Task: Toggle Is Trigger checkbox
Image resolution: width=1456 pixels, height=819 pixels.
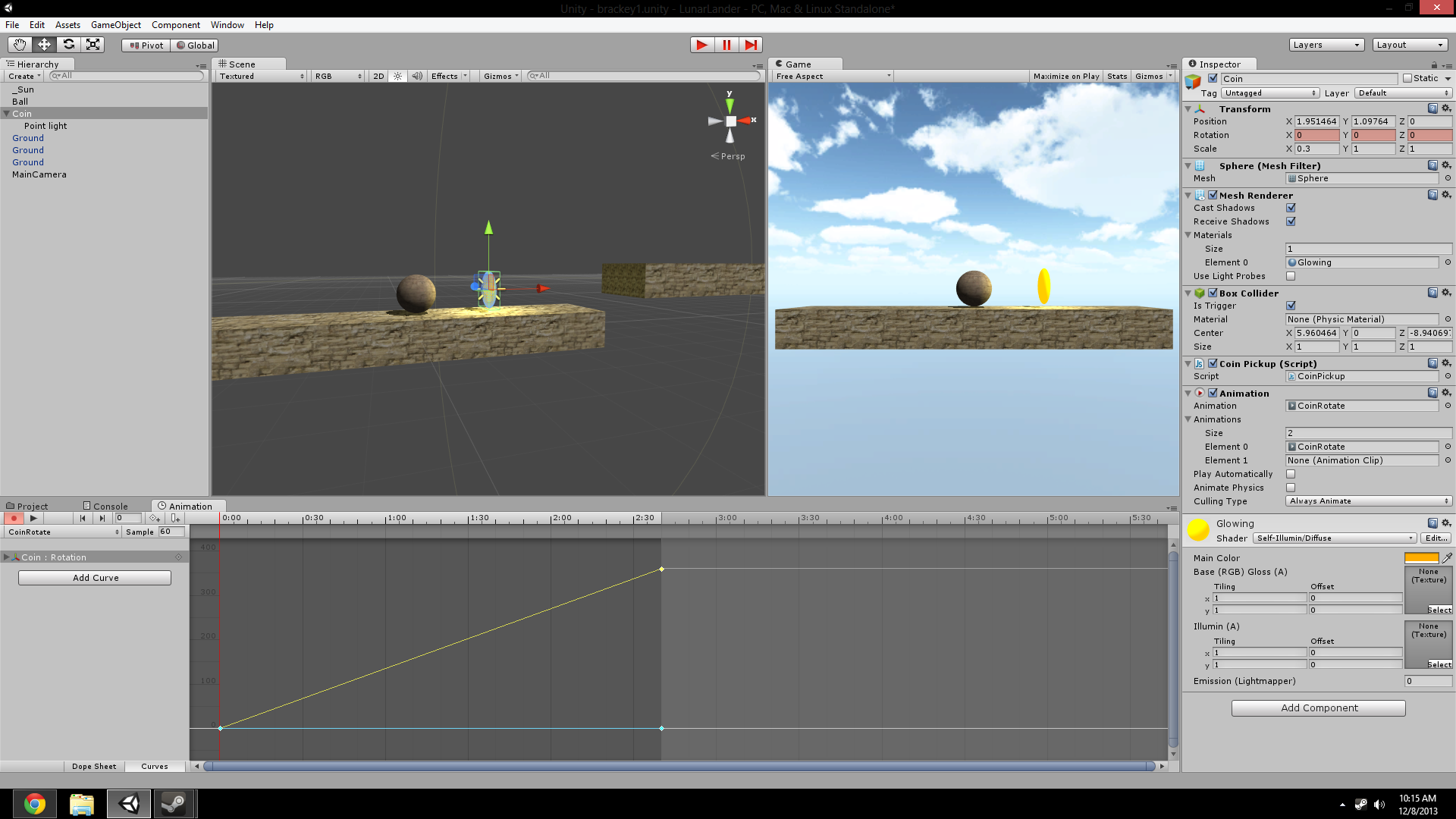Action: pyautogui.click(x=1291, y=306)
